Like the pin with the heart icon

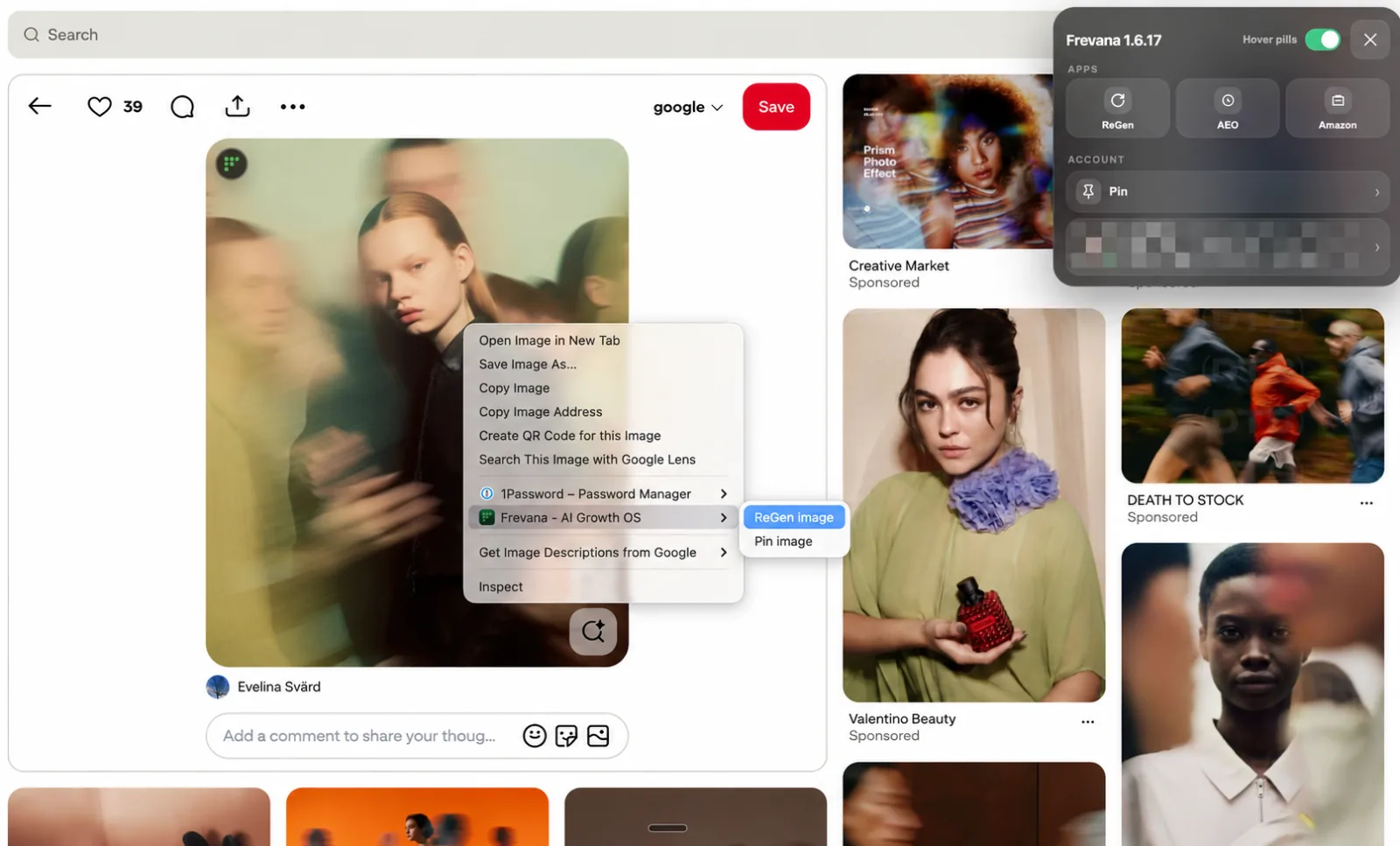click(100, 107)
